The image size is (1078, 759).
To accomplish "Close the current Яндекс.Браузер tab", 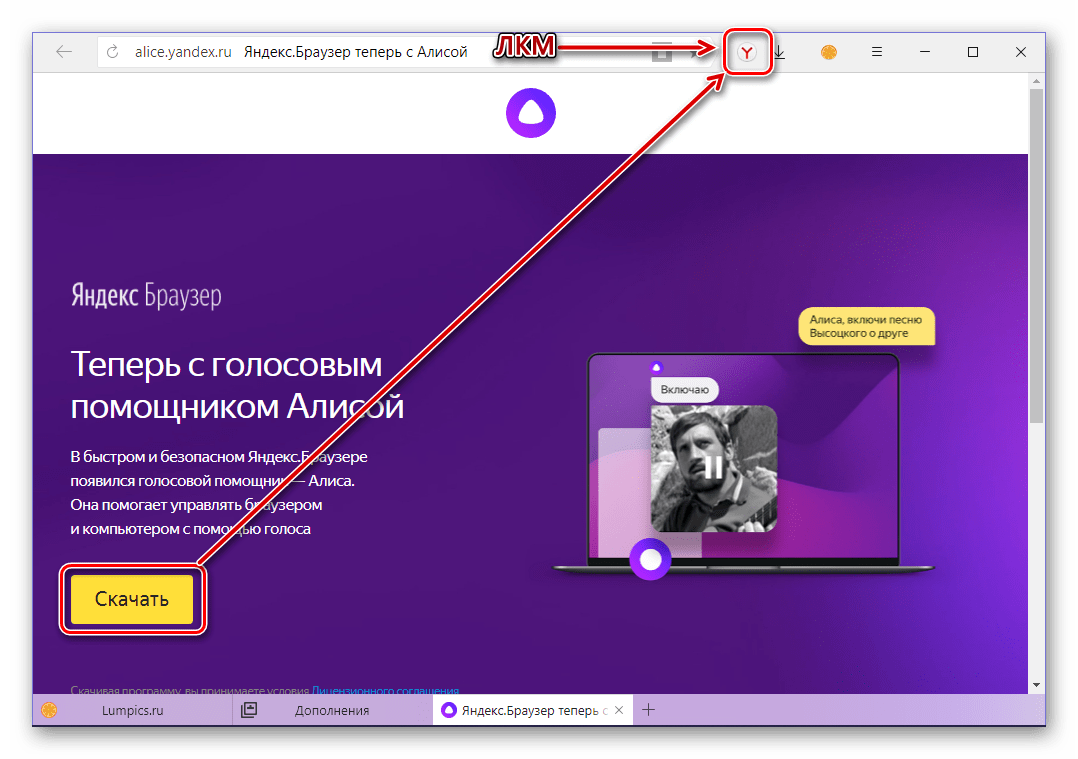I will click(x=619, y=709).
